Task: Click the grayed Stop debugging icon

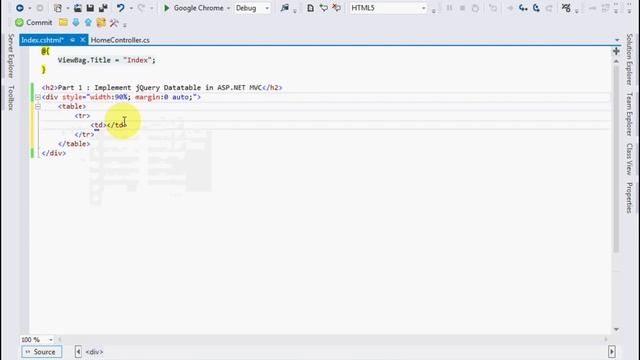Action: (x=462, y=8)
